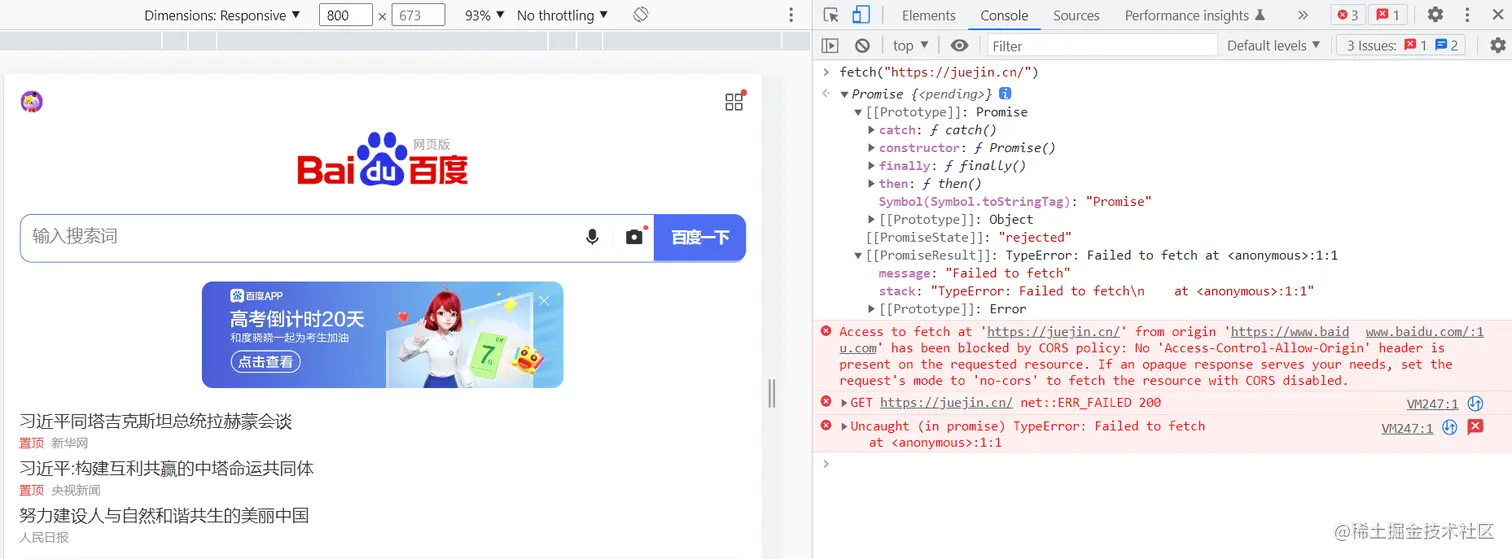Click the network icon on Uncaught TypeError row
Image resolution: width=1512 pixels, height=559 pixels.
[1450, 428]
